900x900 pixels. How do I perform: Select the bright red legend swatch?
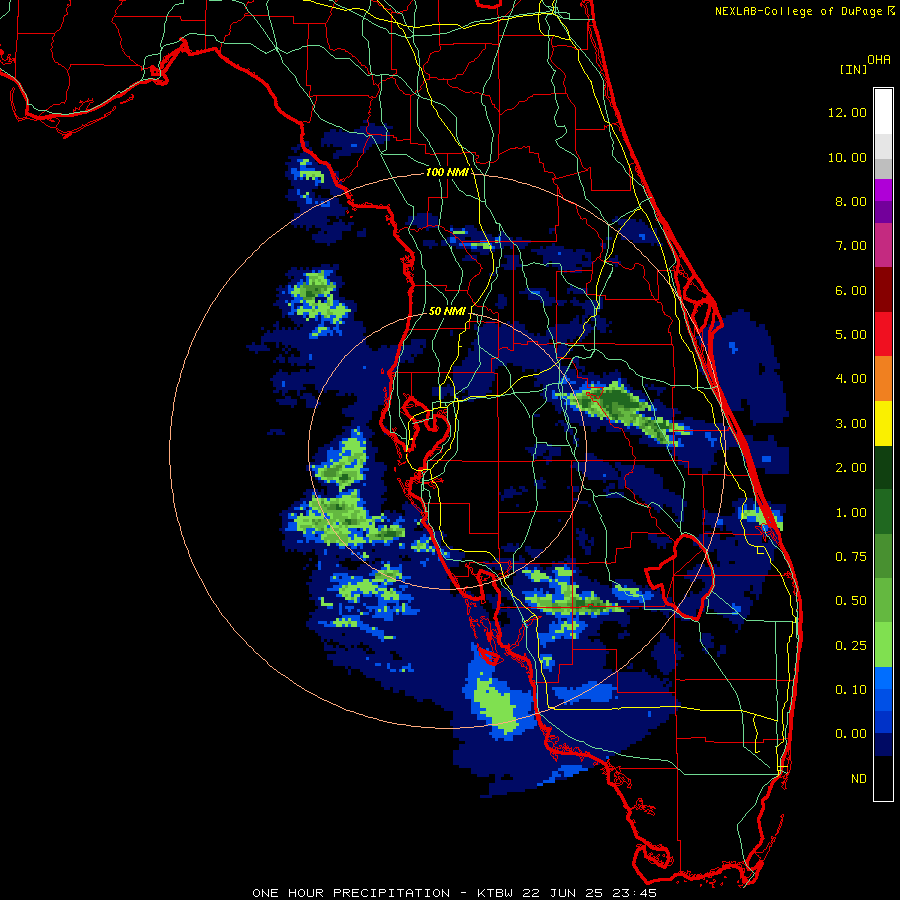[883, 334]
